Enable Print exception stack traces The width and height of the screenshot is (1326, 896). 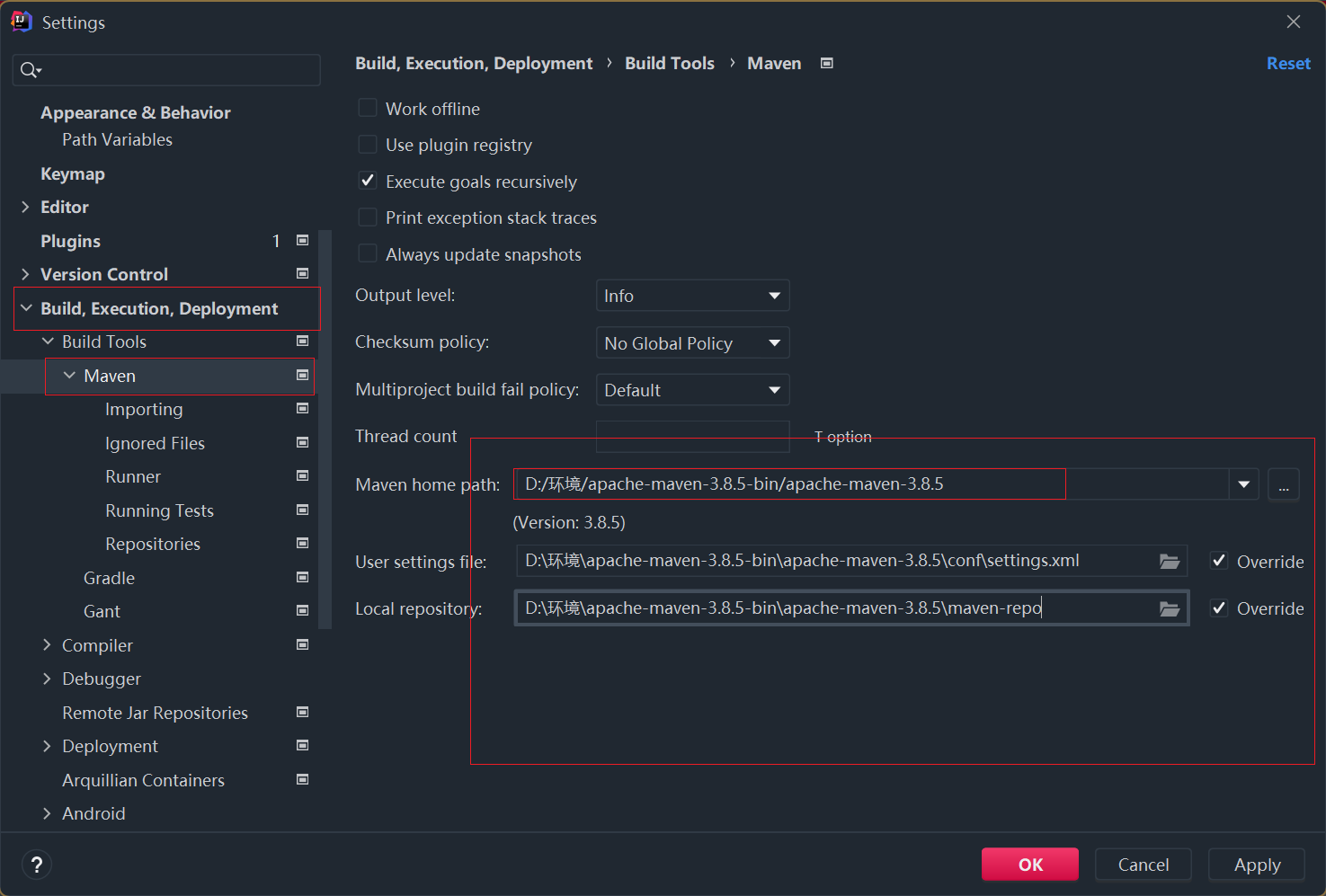pyautogui.click(x=368, y=217)
